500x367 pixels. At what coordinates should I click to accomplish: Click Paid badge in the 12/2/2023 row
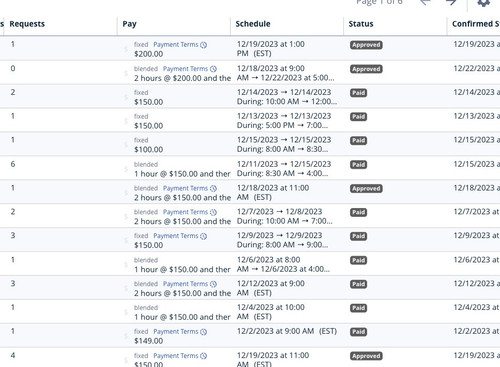click(x=358, y=332)
